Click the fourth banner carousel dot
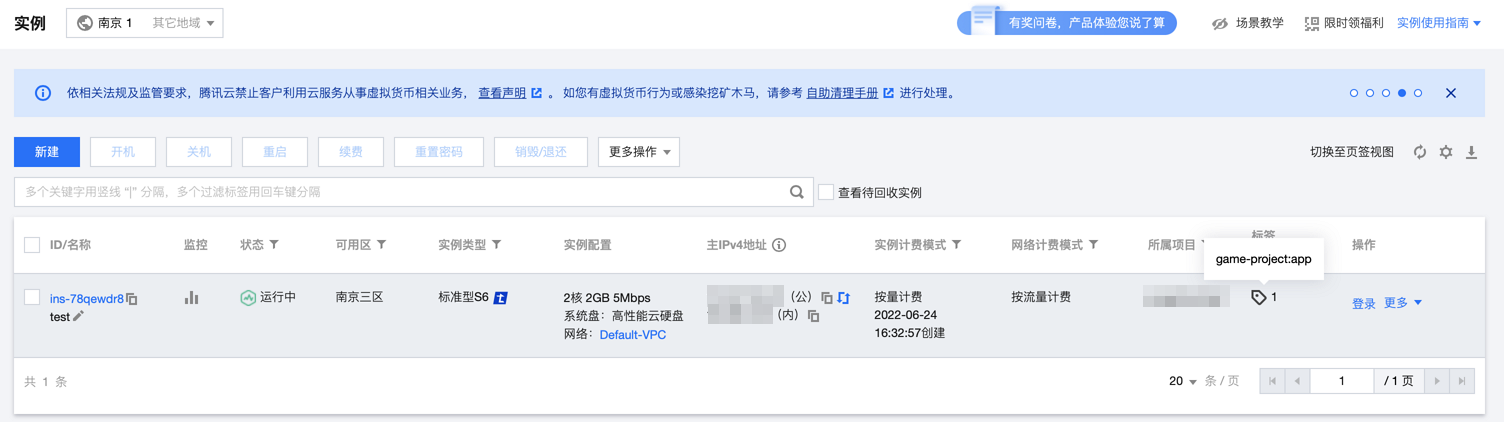Image resolution: width=1504 pixels, height=422 pixels. pos(1402,93)
